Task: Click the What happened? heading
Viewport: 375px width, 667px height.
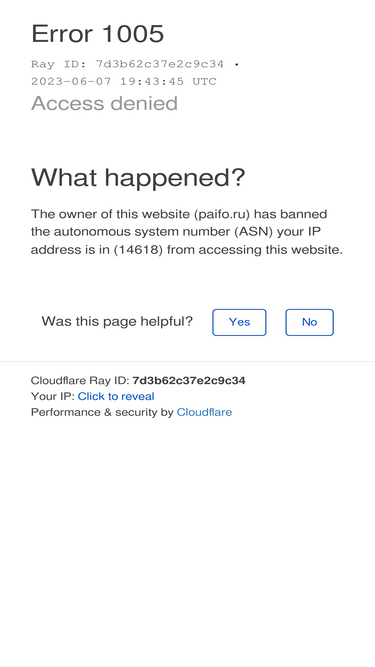Action: [x=138, y=177]
